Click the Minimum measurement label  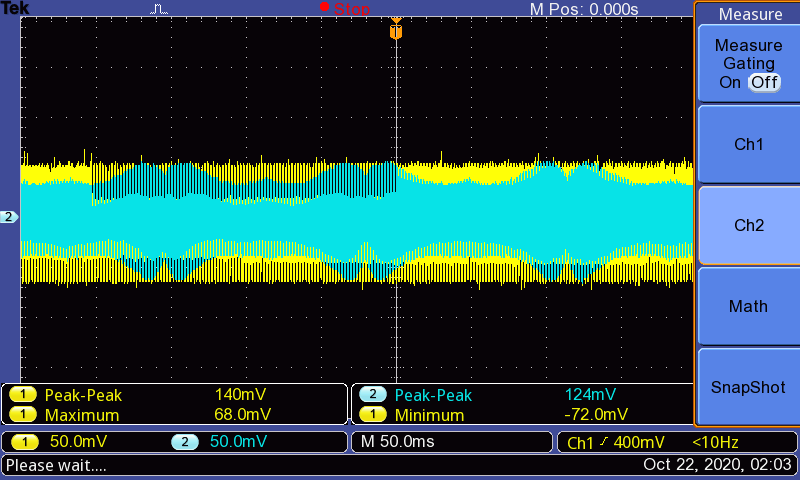tap(430, 415)
